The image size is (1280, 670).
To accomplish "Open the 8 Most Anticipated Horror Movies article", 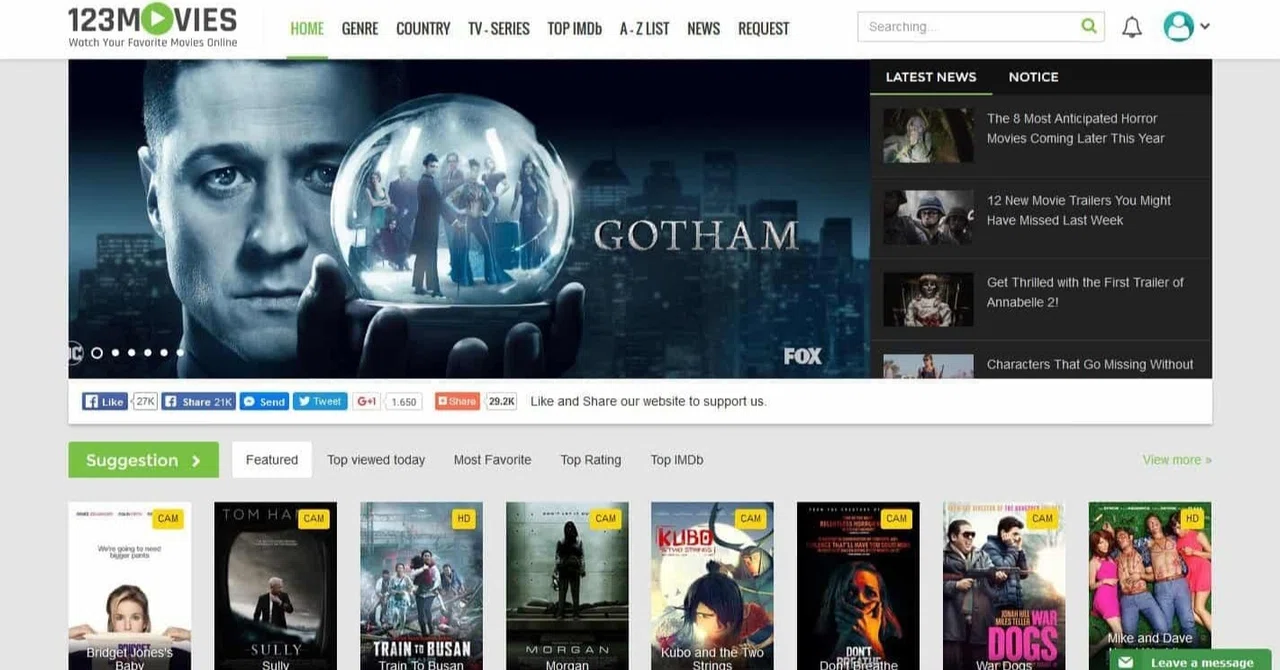I will click(1075, 128).
